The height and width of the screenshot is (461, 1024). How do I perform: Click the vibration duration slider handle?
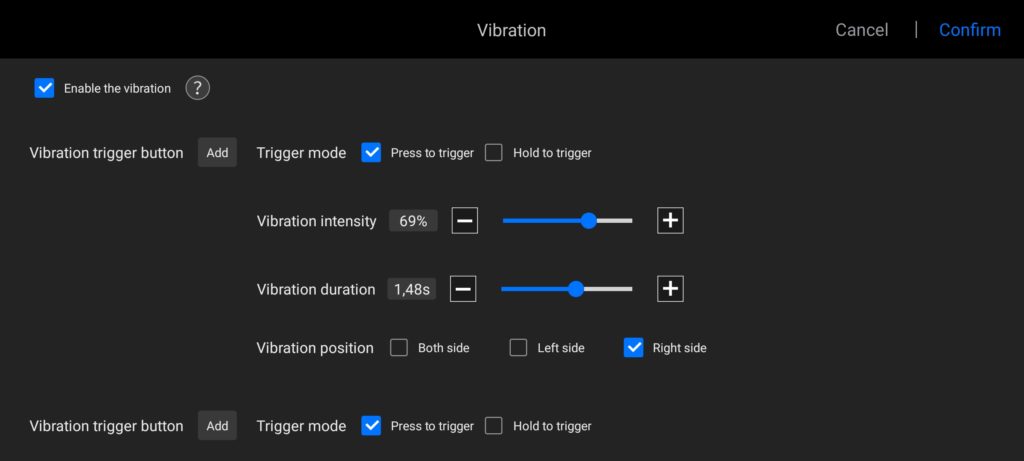pos(575,289)
